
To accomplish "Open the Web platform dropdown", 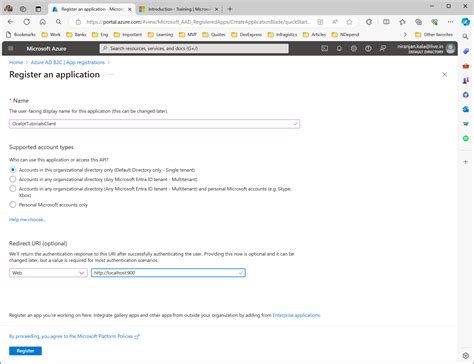I will pyautogui.click(x=48, y=273).
